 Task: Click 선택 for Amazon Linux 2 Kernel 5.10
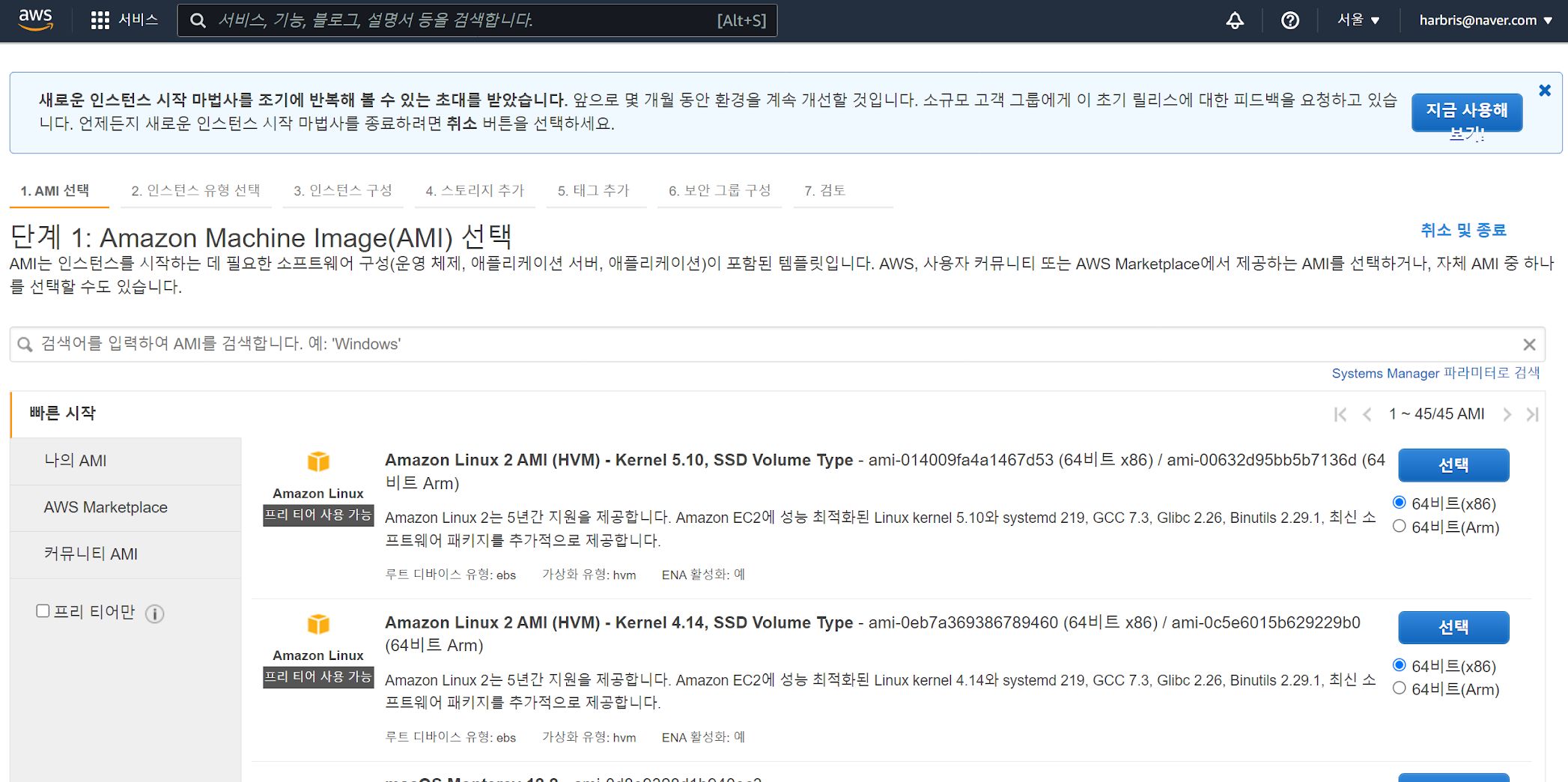click(1453, 465)
